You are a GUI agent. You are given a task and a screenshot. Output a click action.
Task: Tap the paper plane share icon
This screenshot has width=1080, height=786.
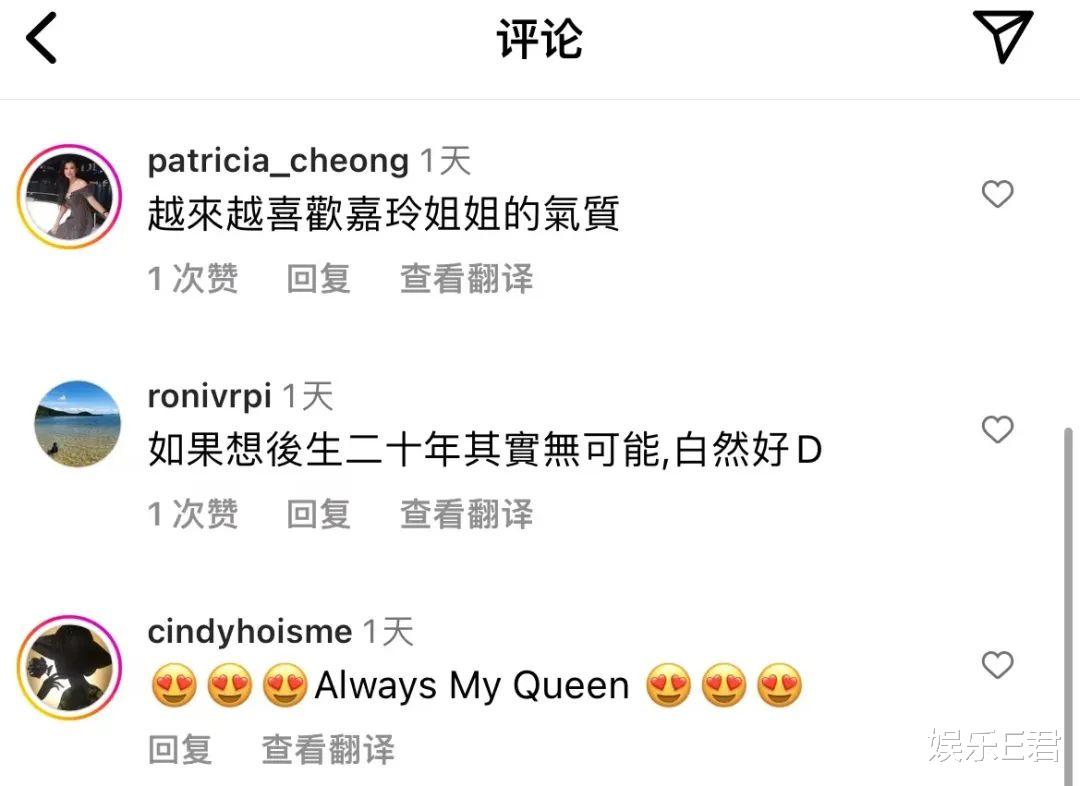coord(1002,36)
